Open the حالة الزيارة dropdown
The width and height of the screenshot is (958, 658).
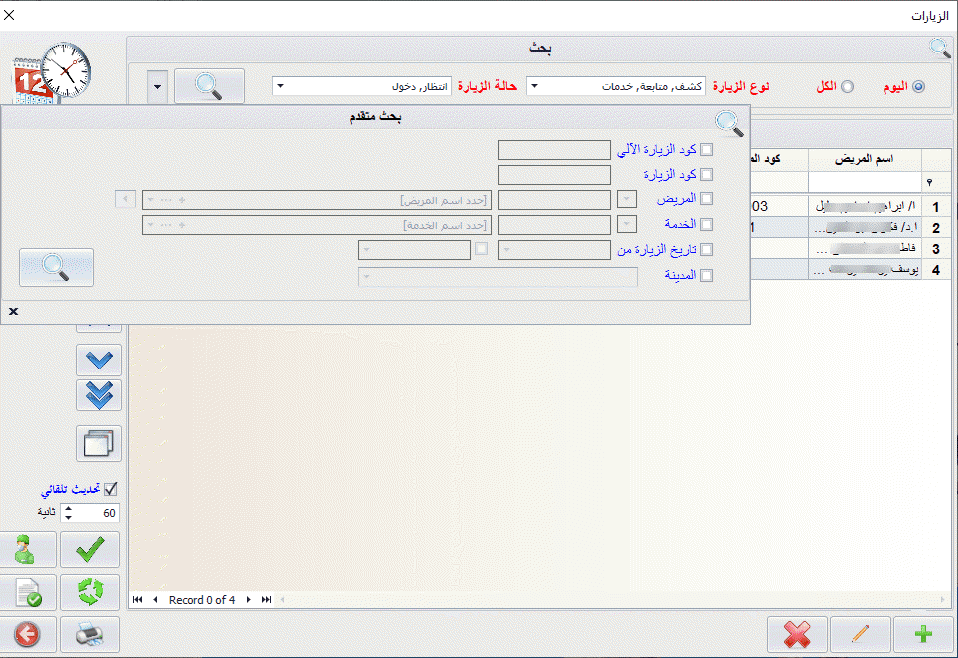click(x=280, y=86)
